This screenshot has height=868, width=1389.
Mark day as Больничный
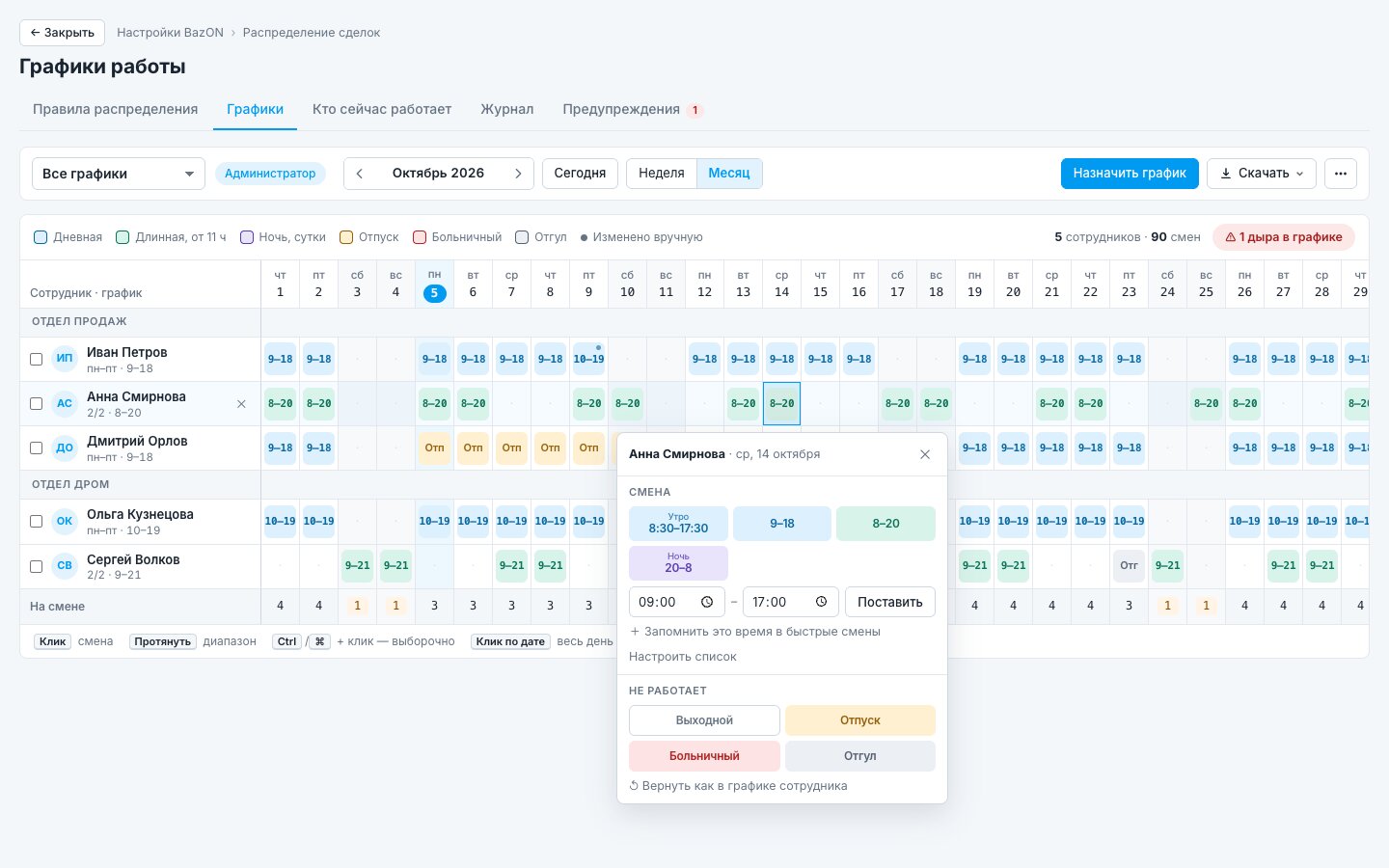(x=704, y=756)
